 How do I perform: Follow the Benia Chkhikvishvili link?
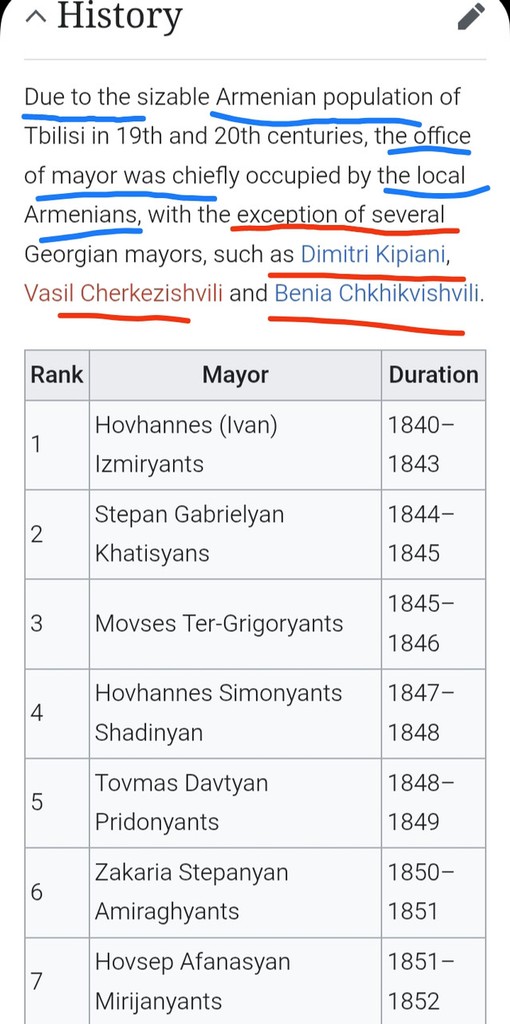click(377, 293)
